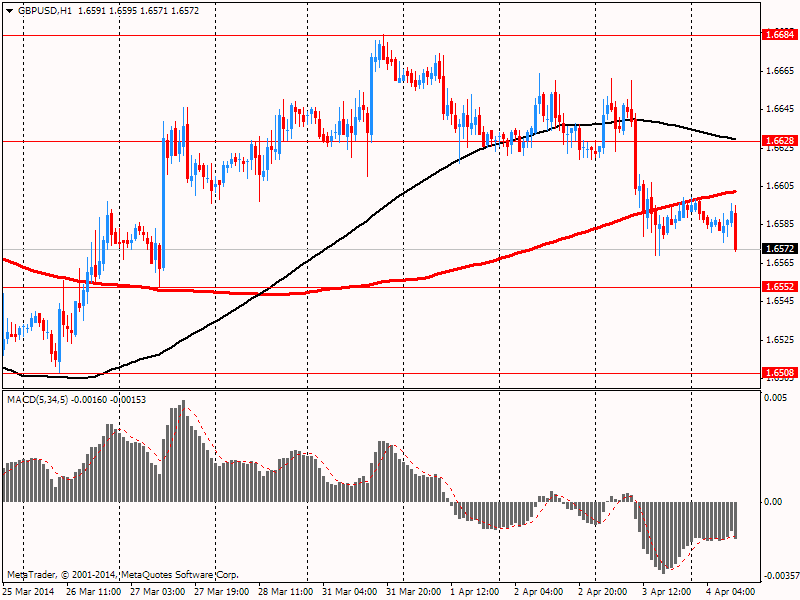Screen dimensions: 800x600
Task: Click the 27 Mar 03:00 time axis label
Action: (158, 592)
